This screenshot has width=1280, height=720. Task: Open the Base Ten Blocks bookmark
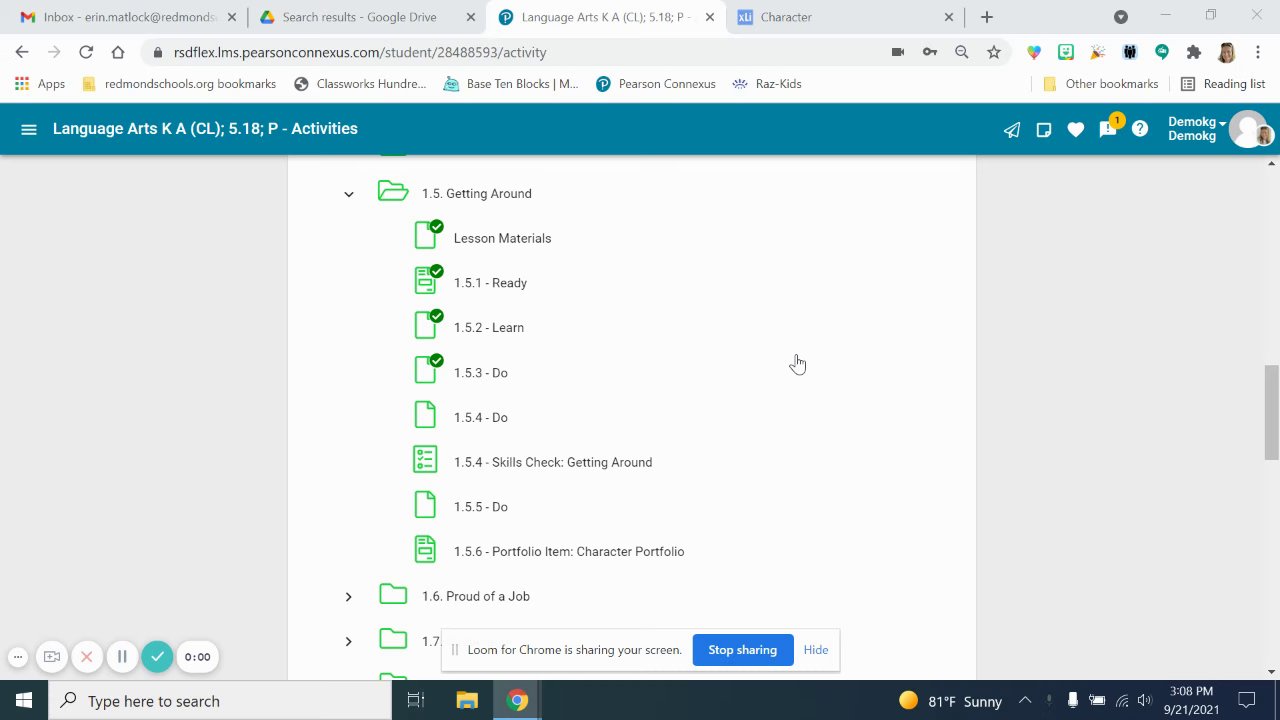(511, 84)
